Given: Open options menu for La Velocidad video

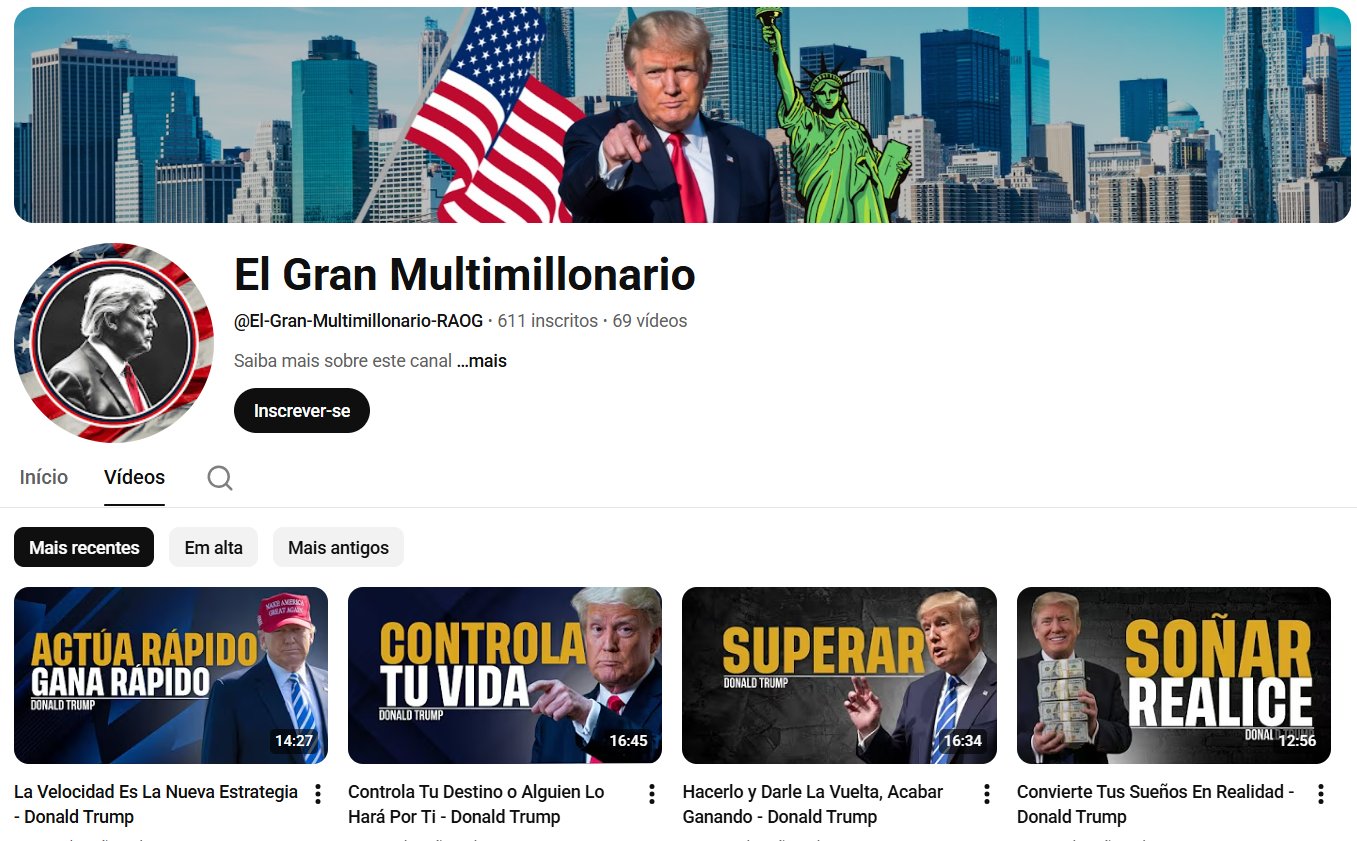Looking at the screenshot, I should click(318, 794).
